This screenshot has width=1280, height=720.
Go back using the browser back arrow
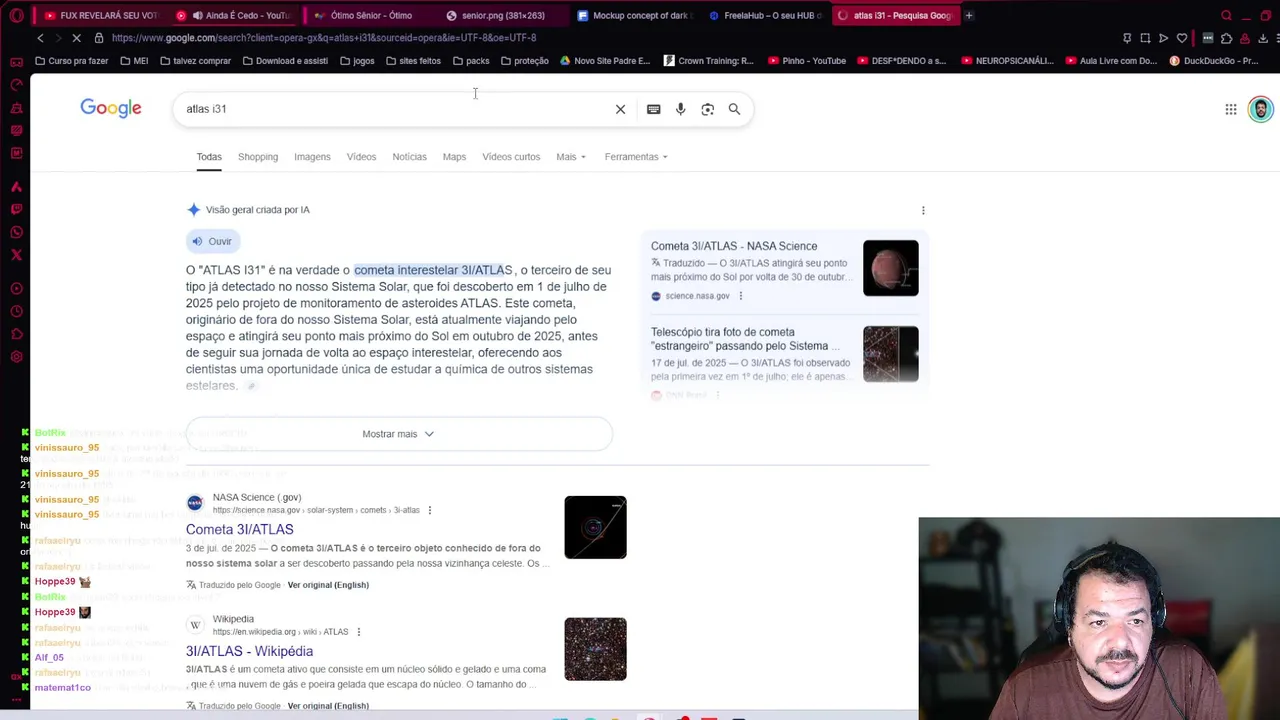40,38
